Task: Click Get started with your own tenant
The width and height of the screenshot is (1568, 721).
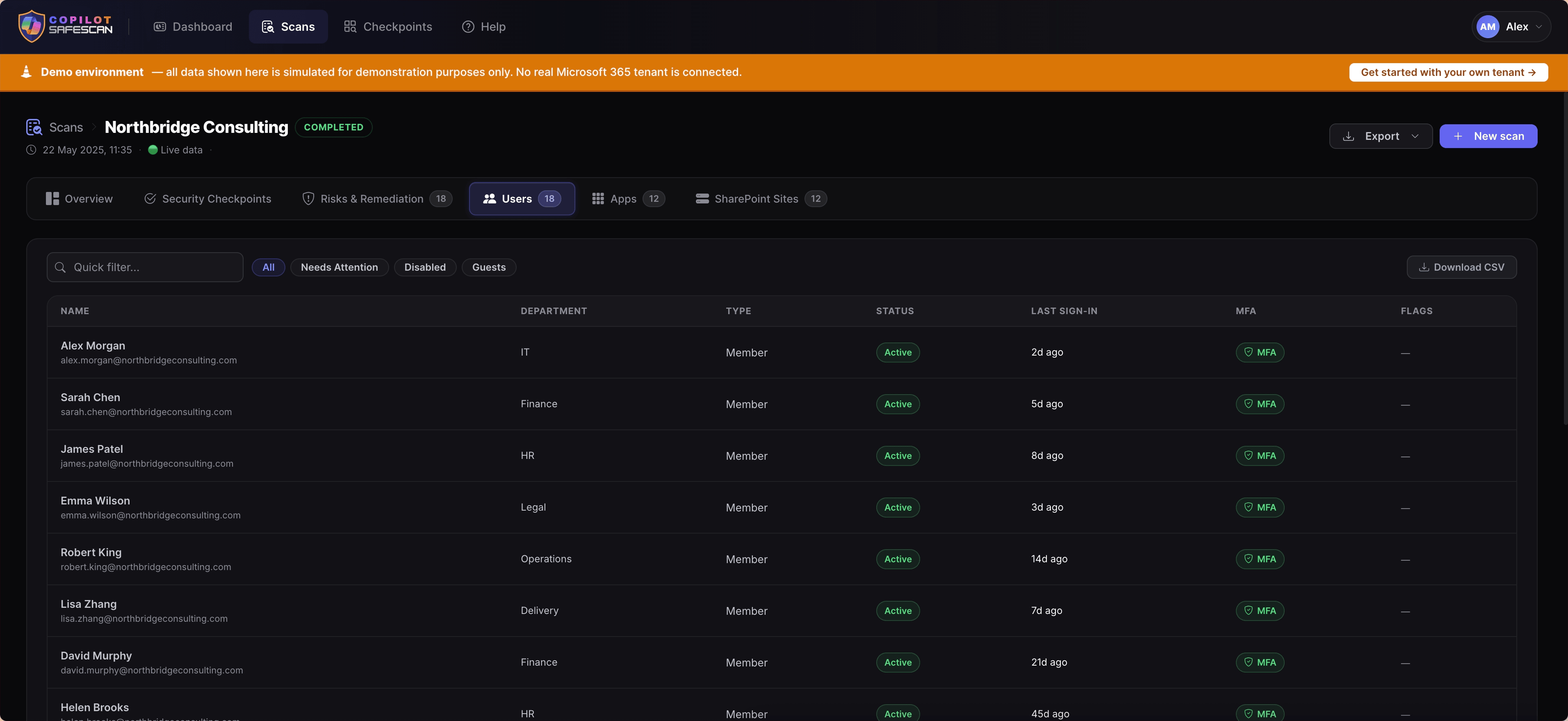Action: 1448,72
